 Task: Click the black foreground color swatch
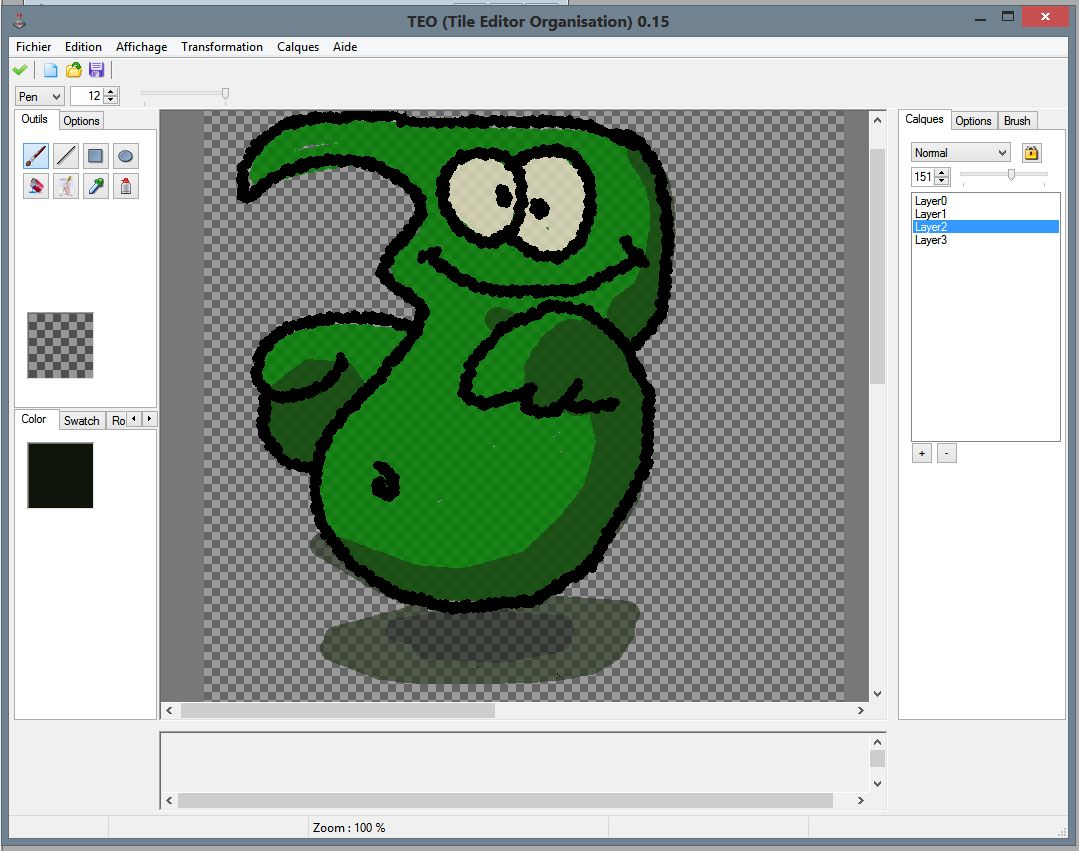pyautogui.click(x=60, y=475)
